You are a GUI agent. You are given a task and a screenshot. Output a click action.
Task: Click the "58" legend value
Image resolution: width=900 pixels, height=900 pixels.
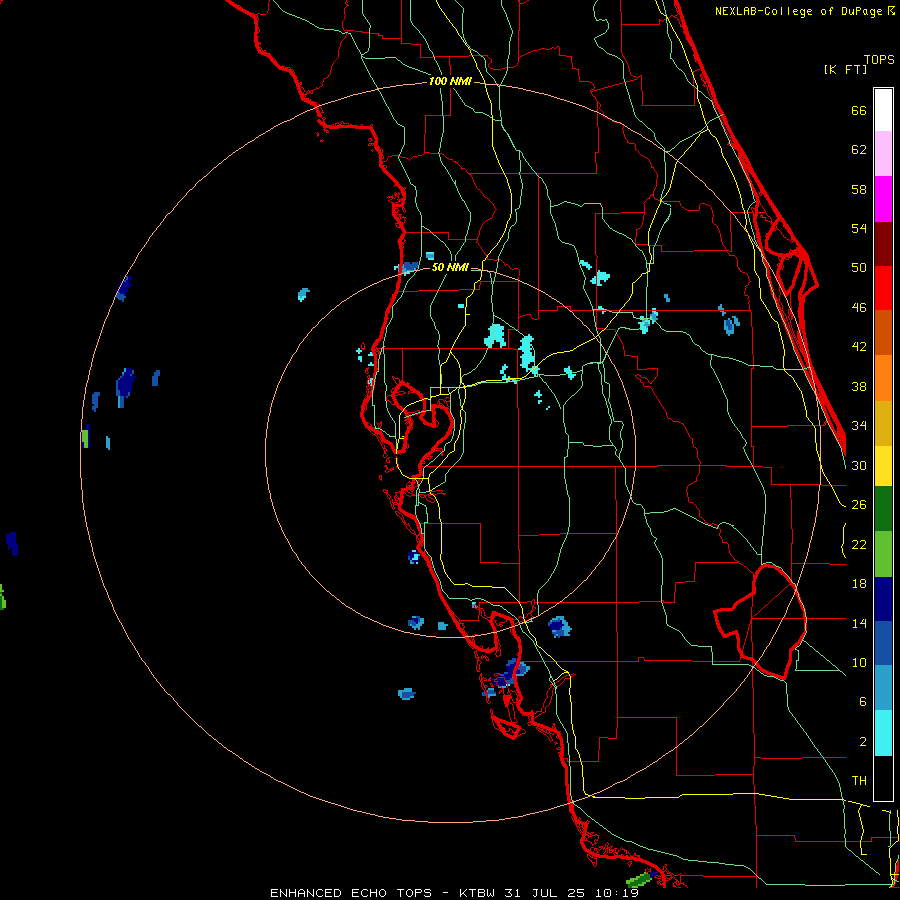[859, 189]
